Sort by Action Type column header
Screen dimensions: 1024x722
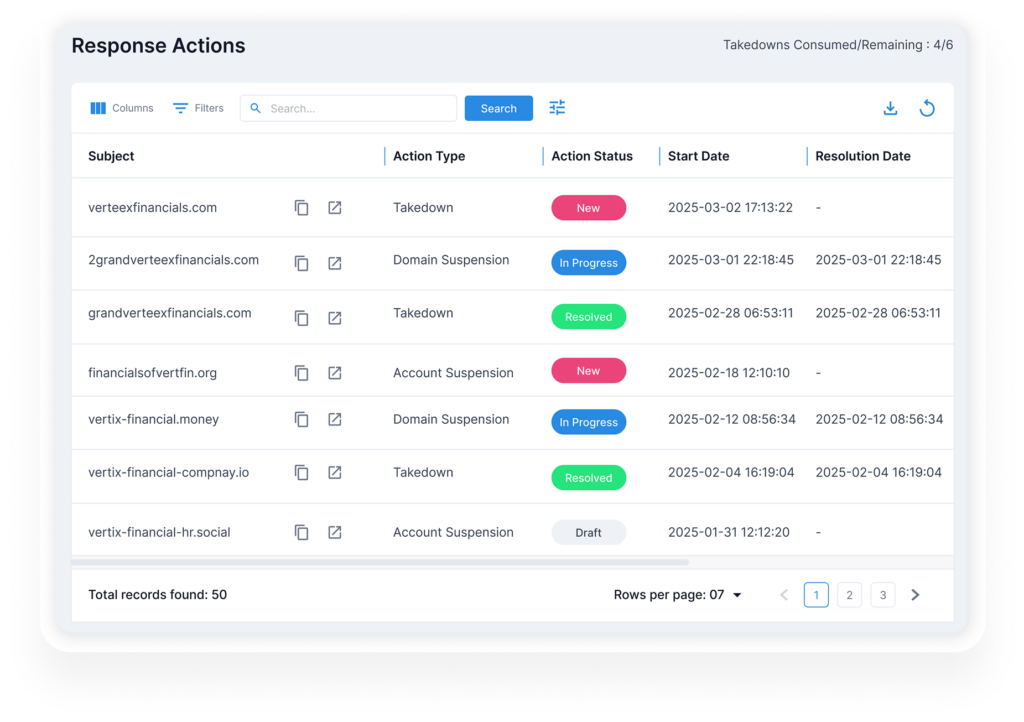pyautogui.click(x=429, y=156)
